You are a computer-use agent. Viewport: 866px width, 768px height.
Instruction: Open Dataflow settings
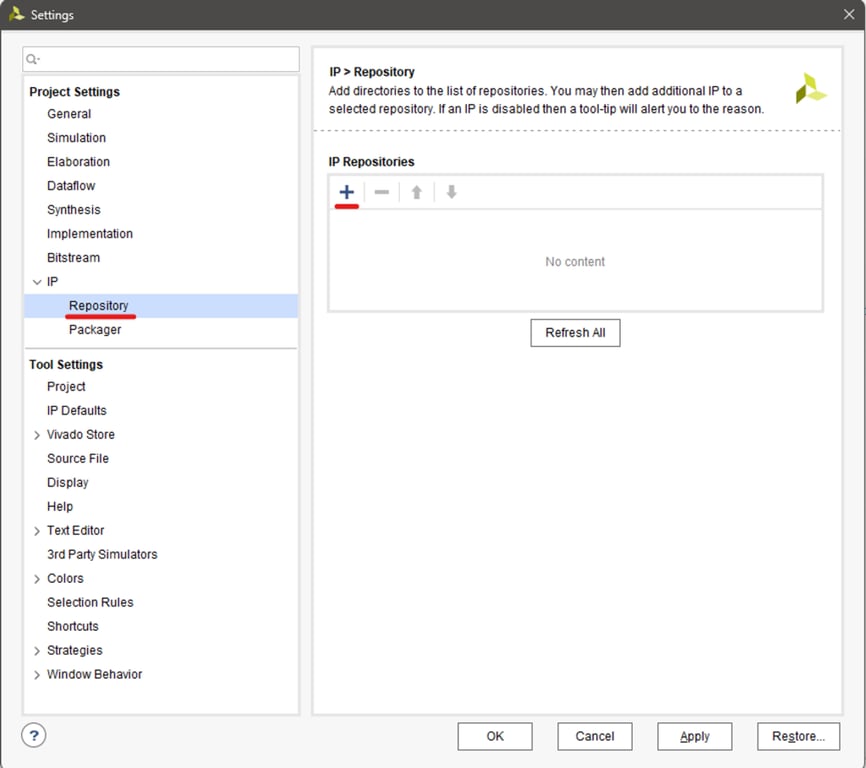point(71,186)
